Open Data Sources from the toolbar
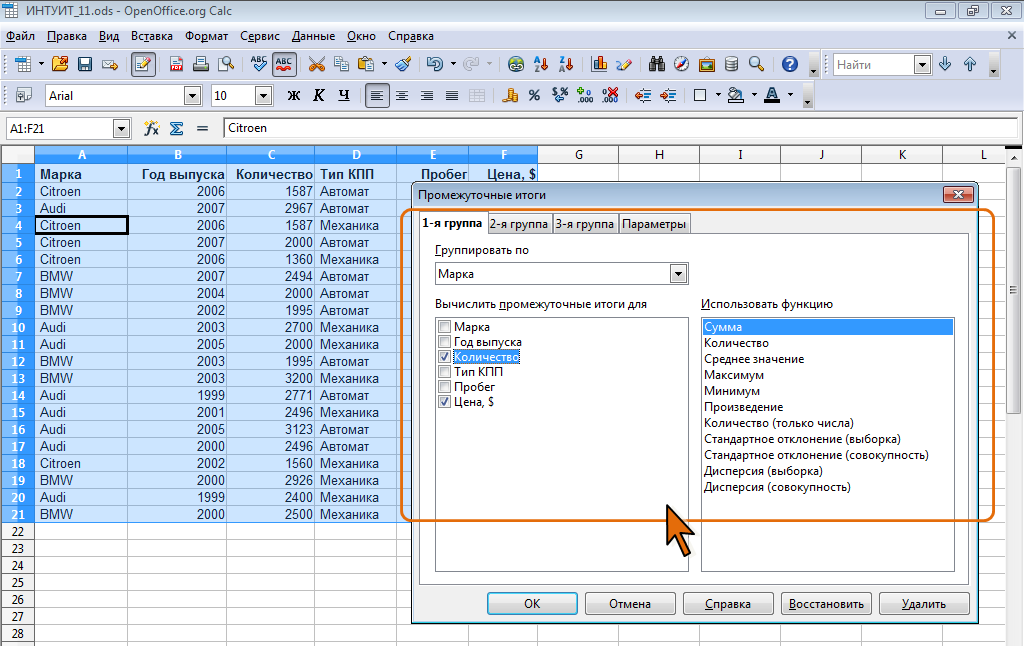1024x646 pixels. [731, 64]
